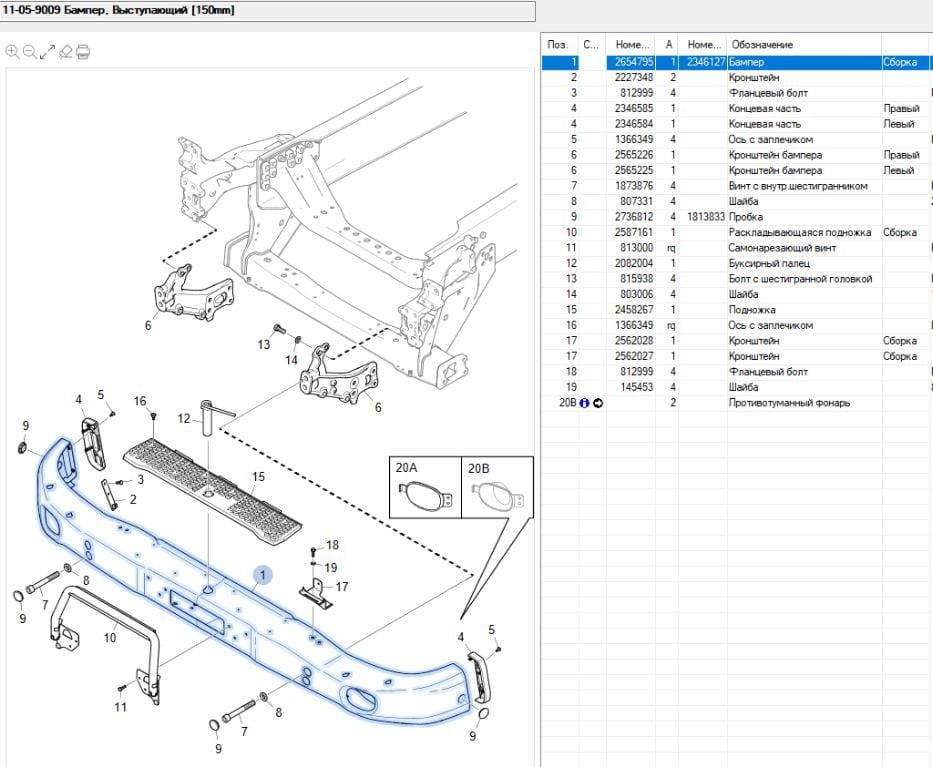Click callout 12 next to the tow pin

184,418
